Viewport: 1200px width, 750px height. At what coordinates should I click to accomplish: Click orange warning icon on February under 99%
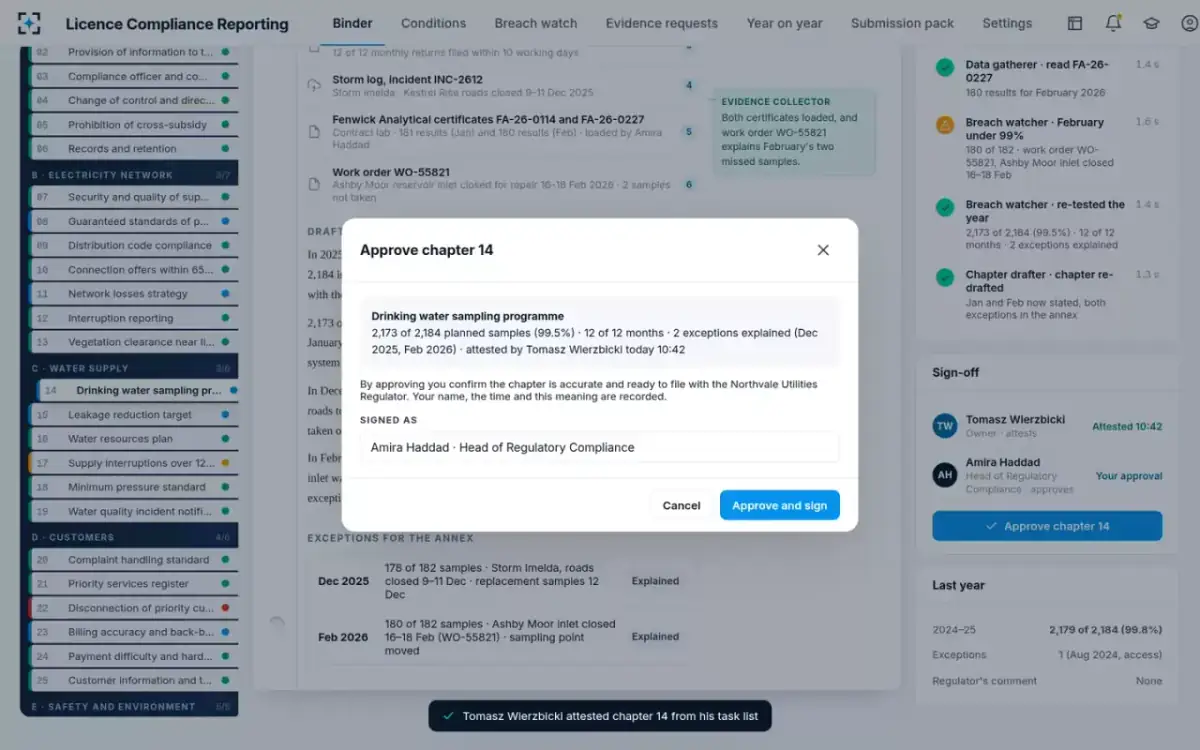pyautogui.click(x=945, y=125)
